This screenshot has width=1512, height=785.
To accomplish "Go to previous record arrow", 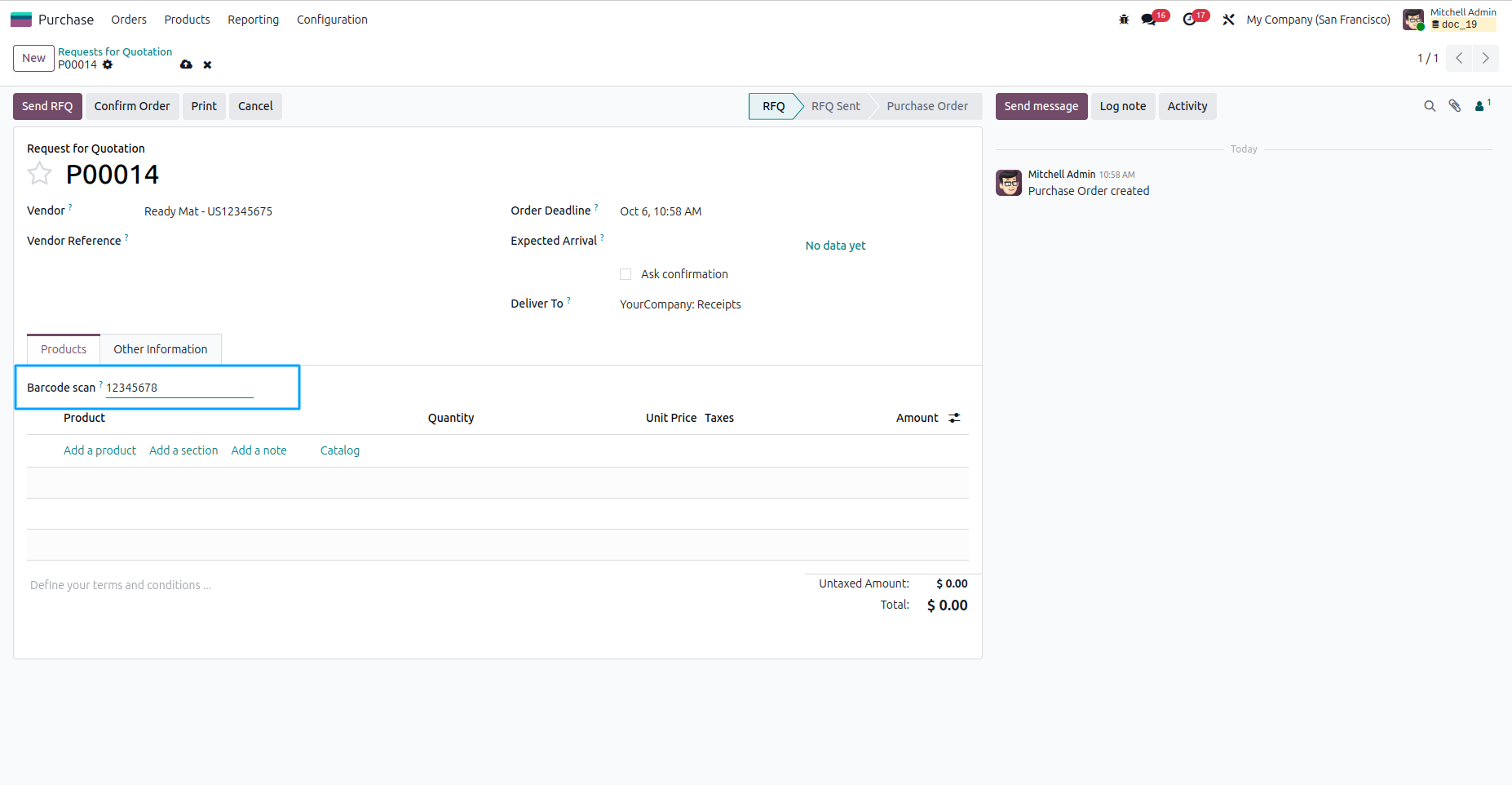I will (x=1459, y=58).
